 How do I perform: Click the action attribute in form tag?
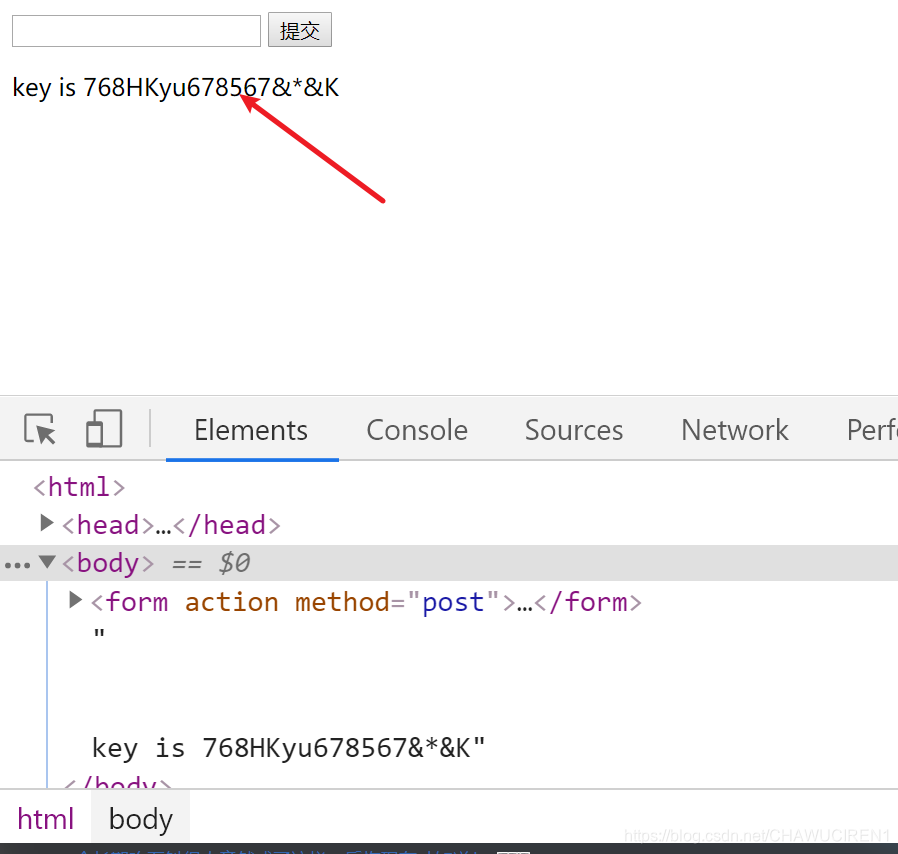tap(231, 603)
